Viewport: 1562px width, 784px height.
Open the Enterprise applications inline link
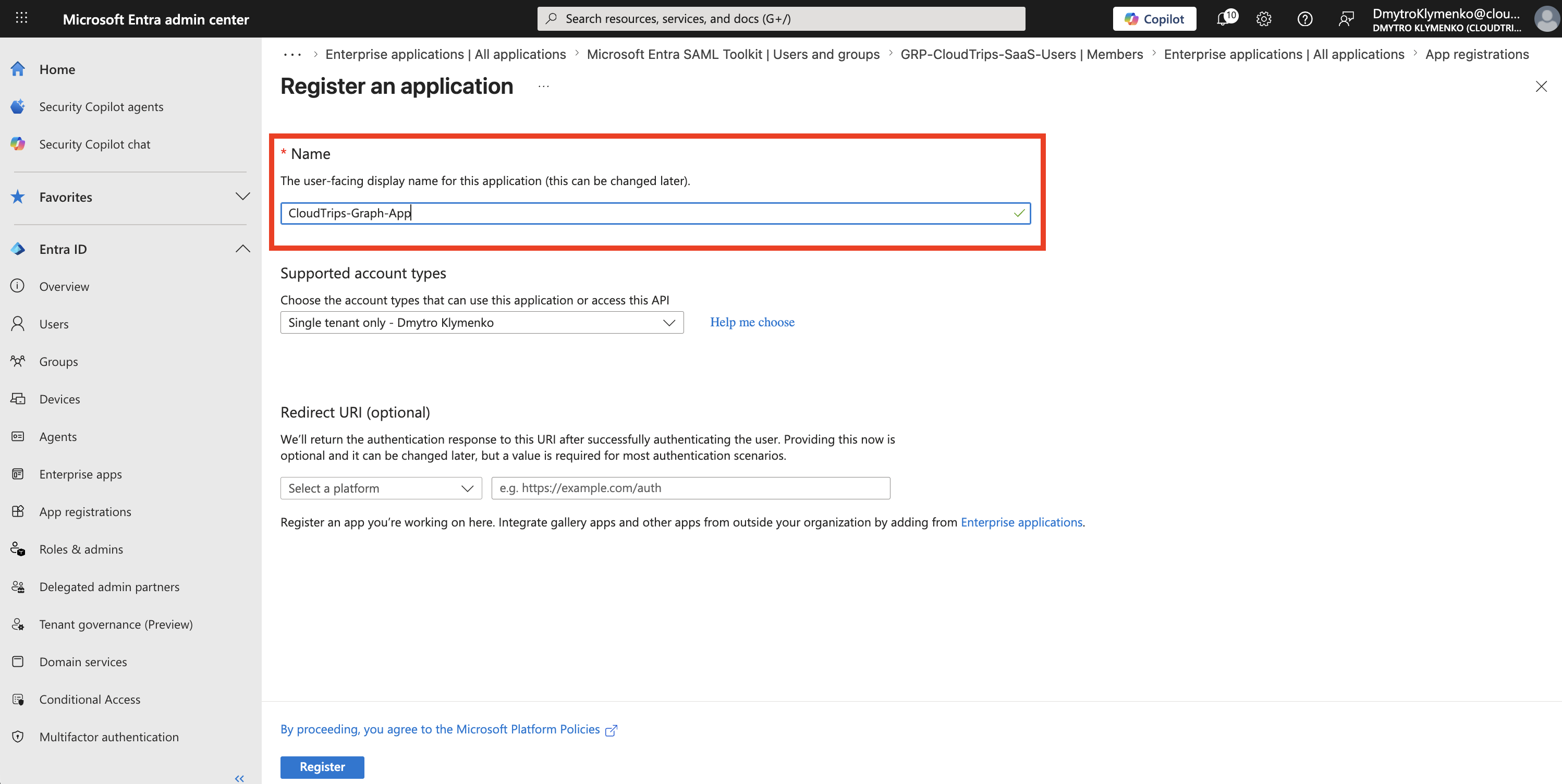tap(1021, 522)
